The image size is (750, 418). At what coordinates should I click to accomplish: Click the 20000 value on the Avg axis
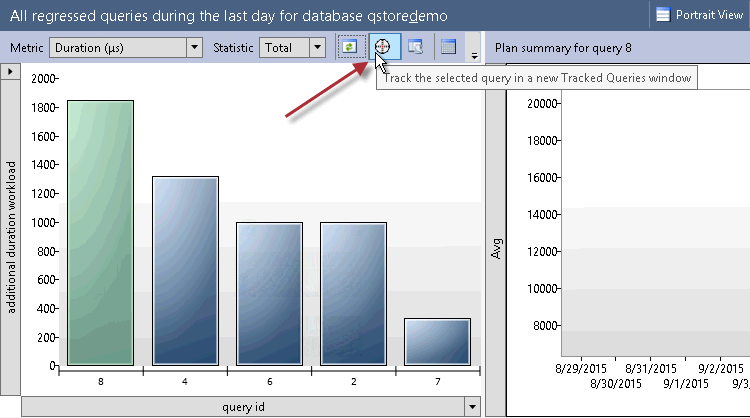tap(542, 103)
